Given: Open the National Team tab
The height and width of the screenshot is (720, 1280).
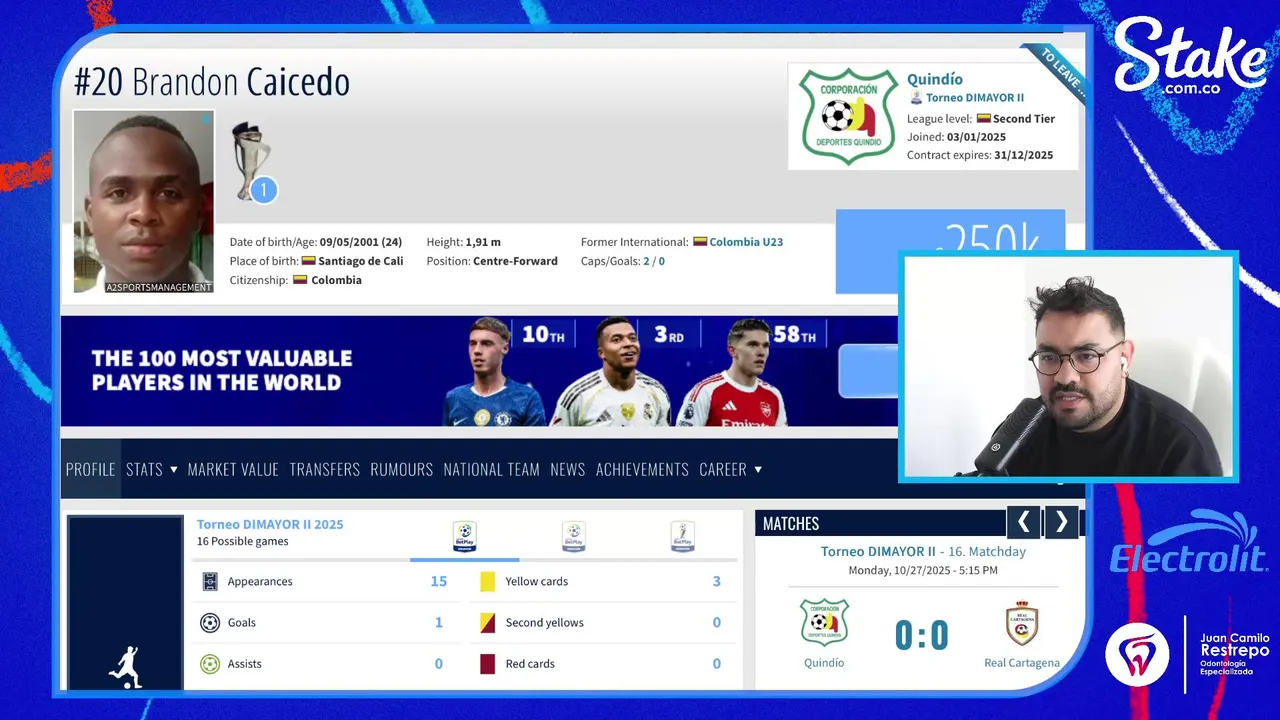Looking at the screenshot, I should click(x=491, y=469).
